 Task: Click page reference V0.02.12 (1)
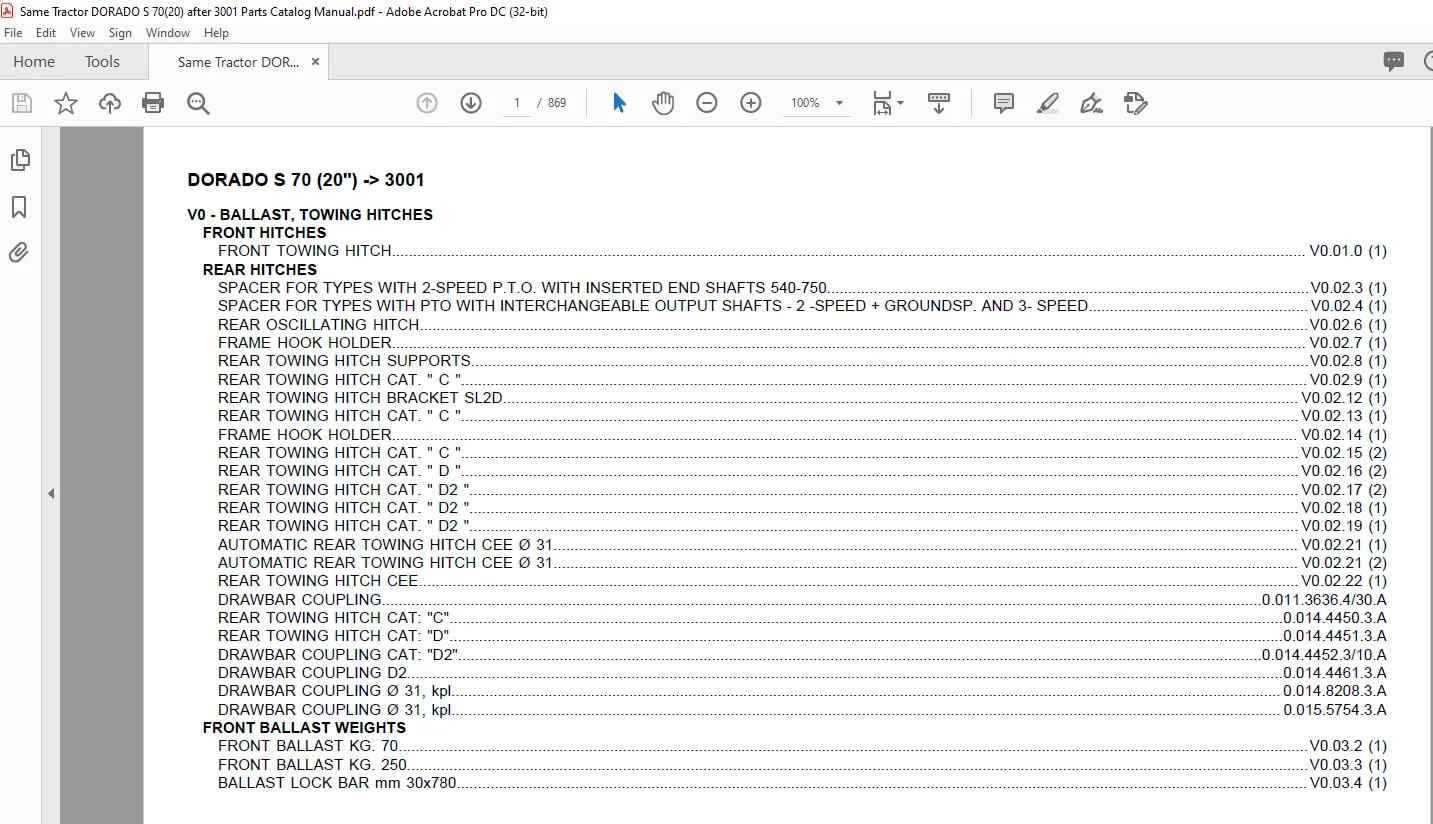pyautogui.click(x=1344, y=397)
